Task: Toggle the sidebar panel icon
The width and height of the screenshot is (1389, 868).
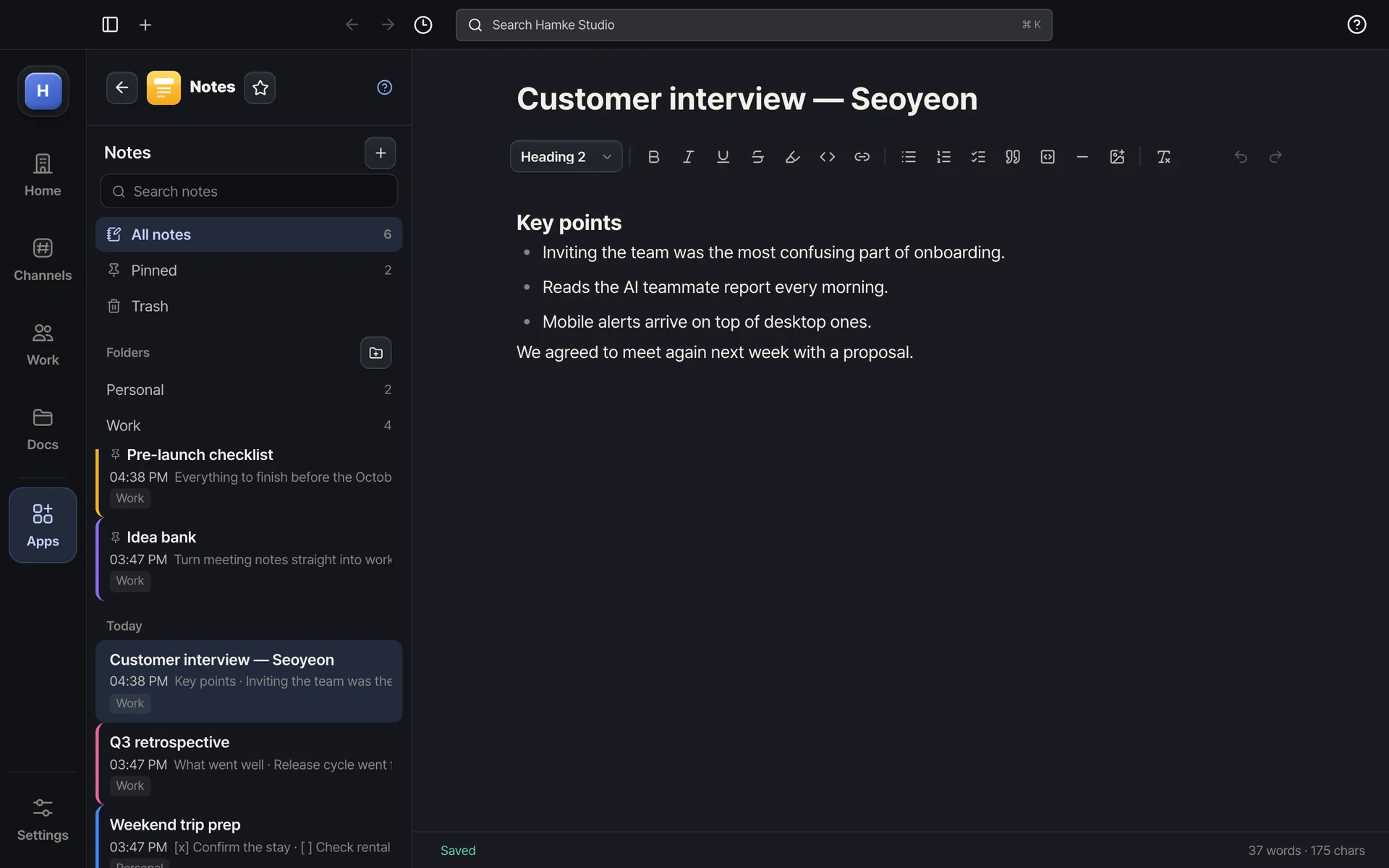Action: pyautogui.click(x=110, y=25)
